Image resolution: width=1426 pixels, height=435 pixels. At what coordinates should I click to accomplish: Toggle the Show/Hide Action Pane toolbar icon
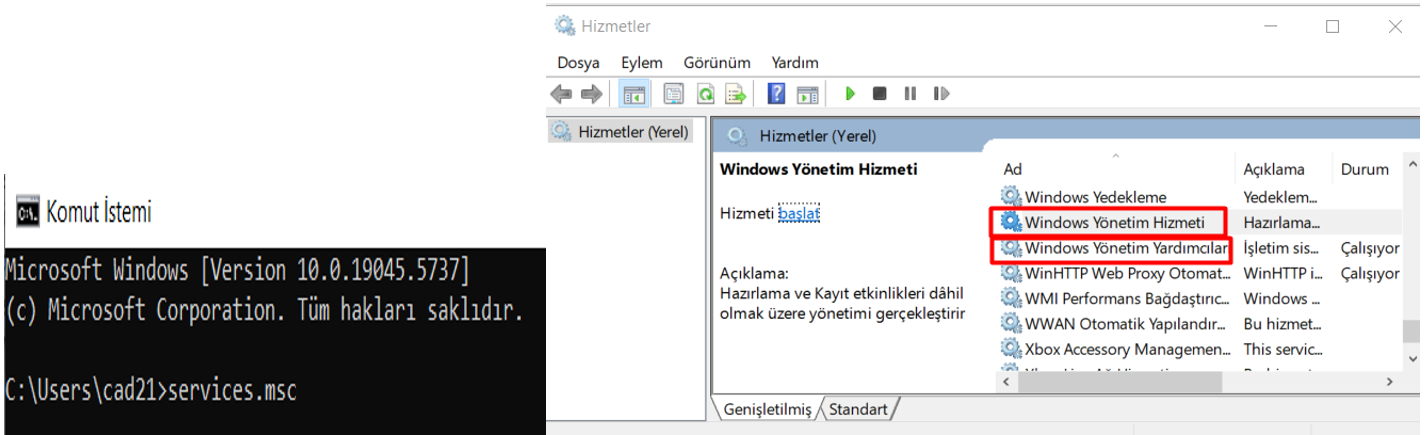click(807, 93)
